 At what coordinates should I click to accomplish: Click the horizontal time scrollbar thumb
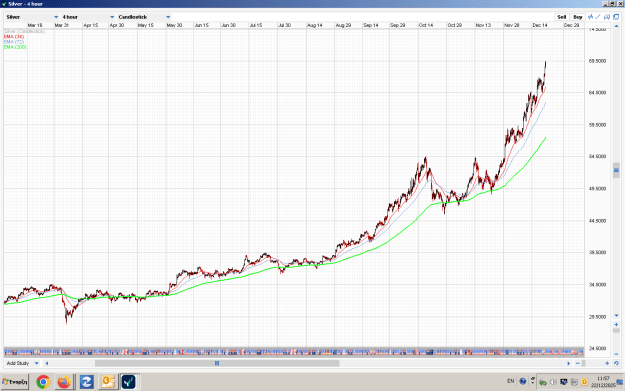pyautogui.click(x=217, y=363)
